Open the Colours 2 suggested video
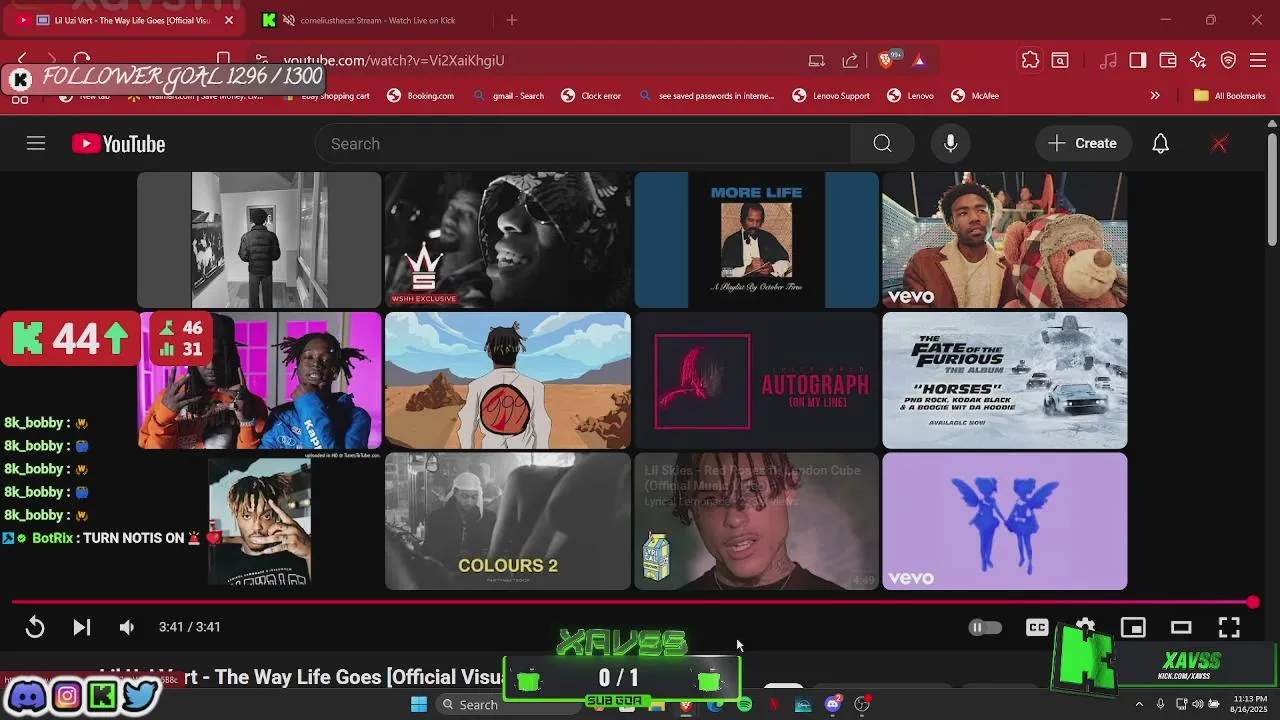1280x720 pixels. point(508,522)
